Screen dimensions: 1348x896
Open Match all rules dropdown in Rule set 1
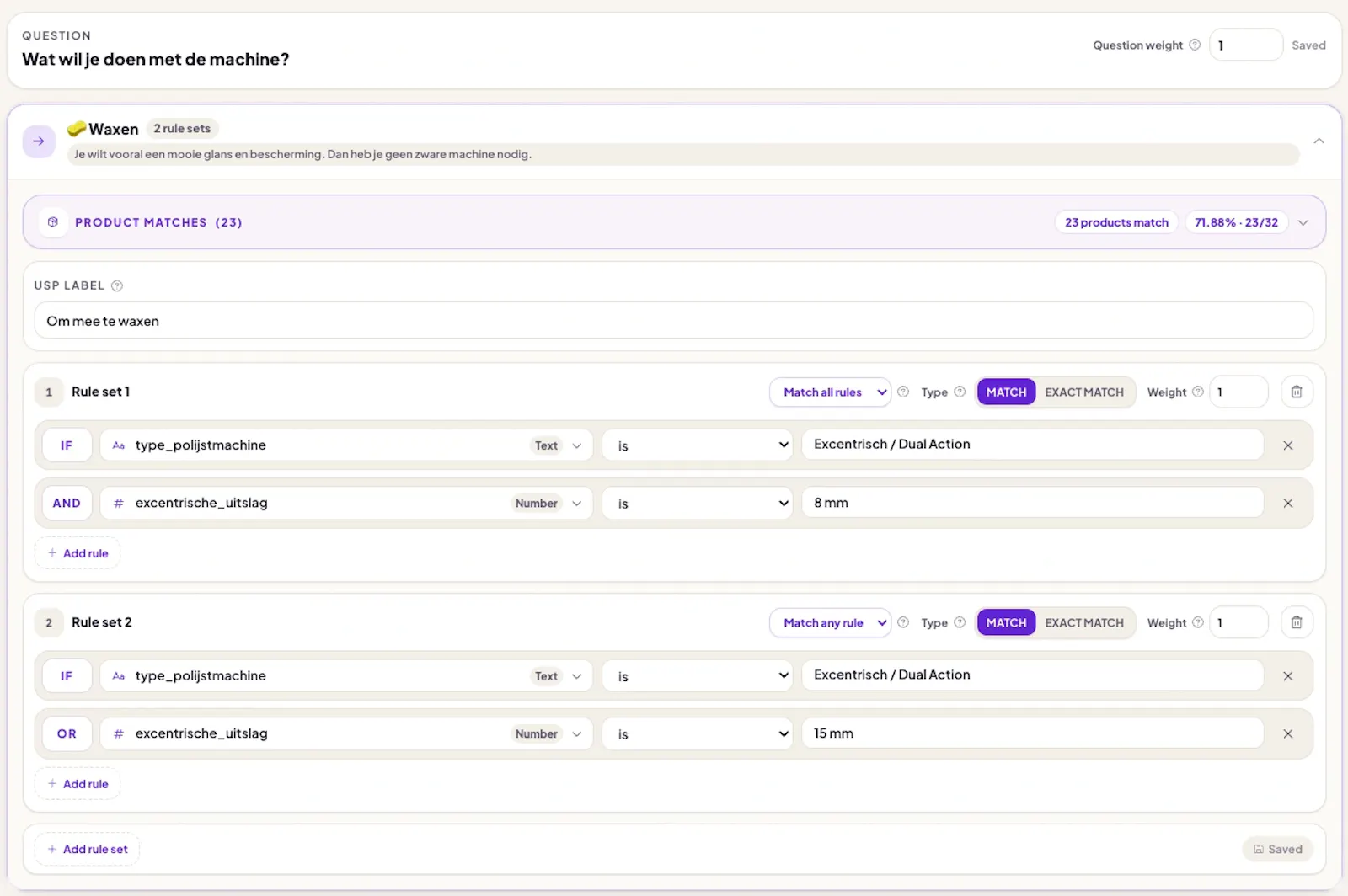(x=830, y=392)
